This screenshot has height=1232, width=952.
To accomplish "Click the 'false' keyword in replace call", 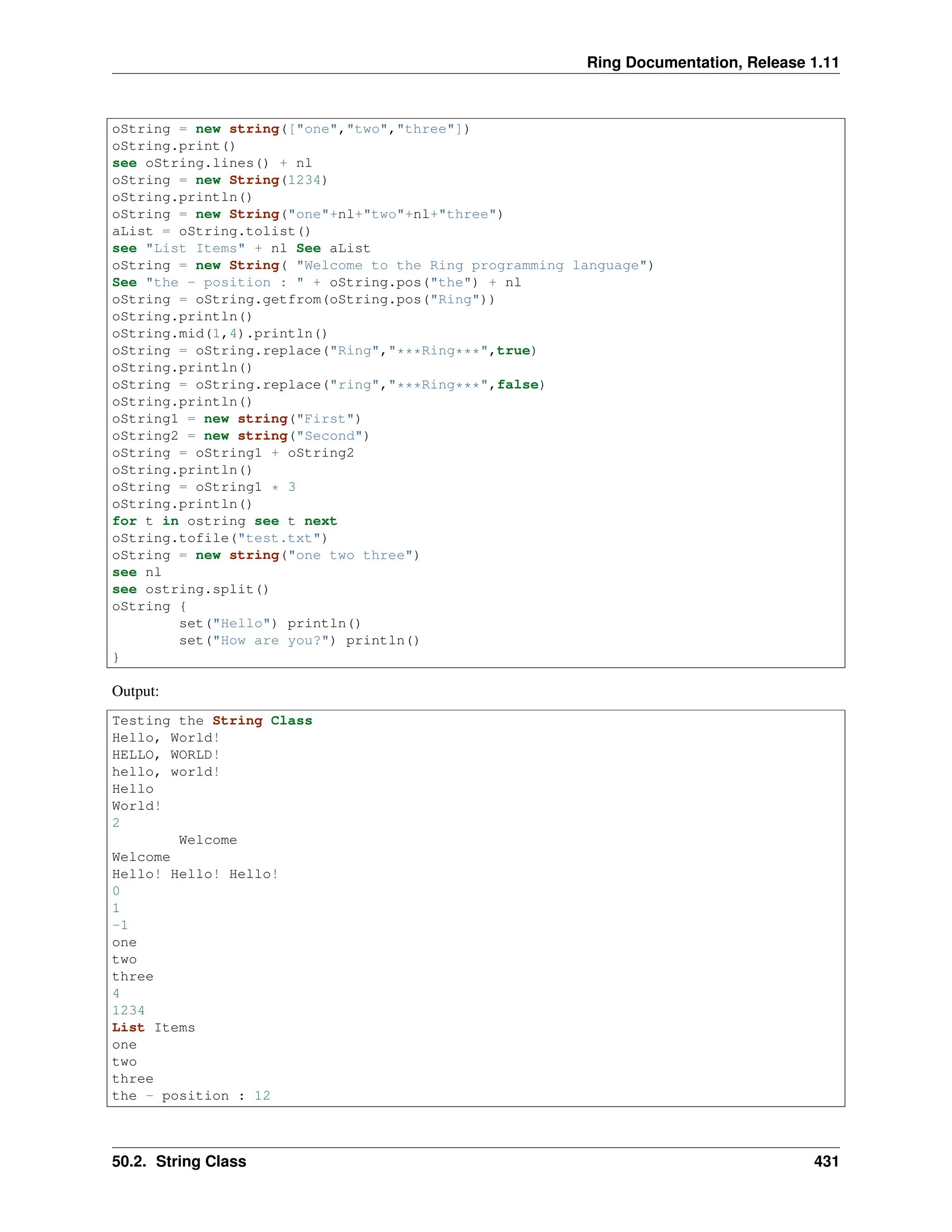I will click(x=517, y=385).
